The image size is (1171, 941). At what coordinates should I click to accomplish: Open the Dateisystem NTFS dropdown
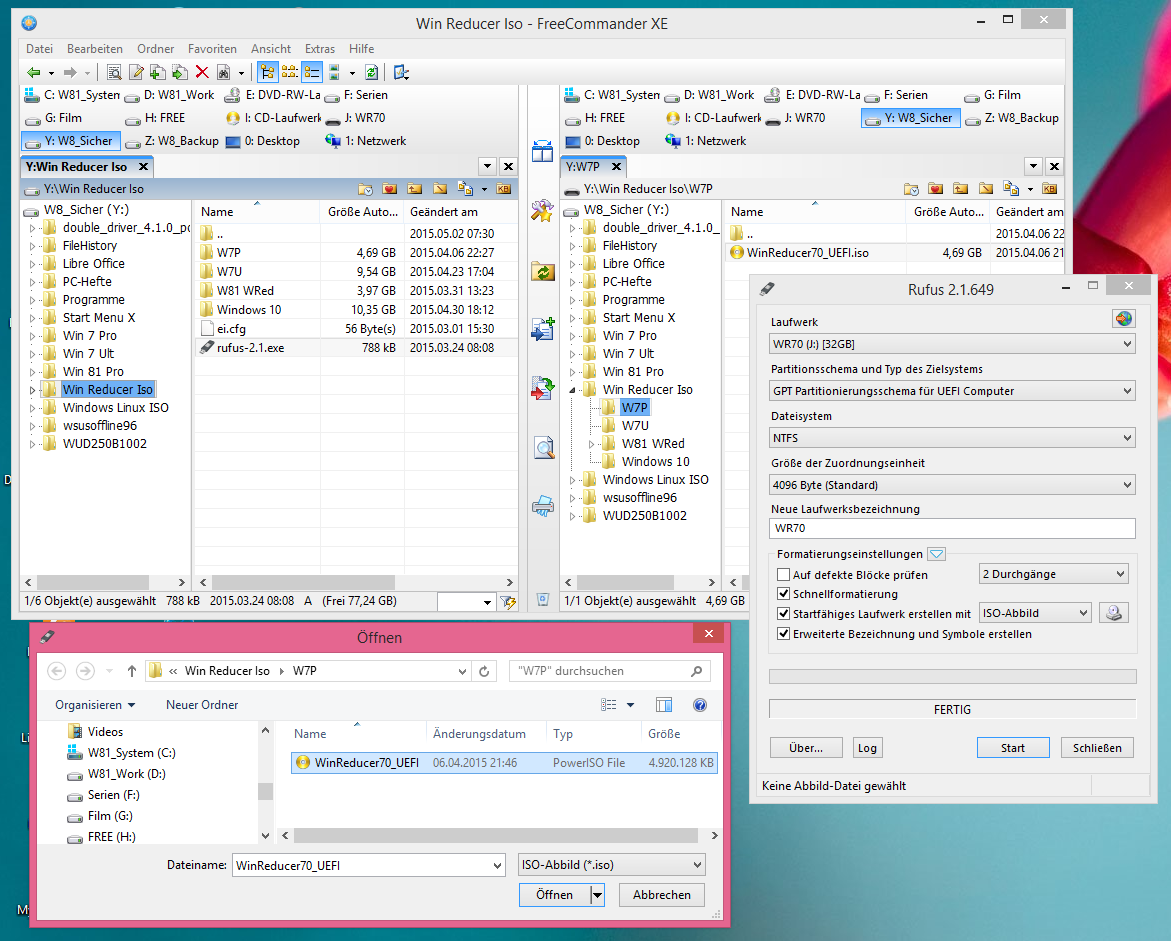click(952, 438)
